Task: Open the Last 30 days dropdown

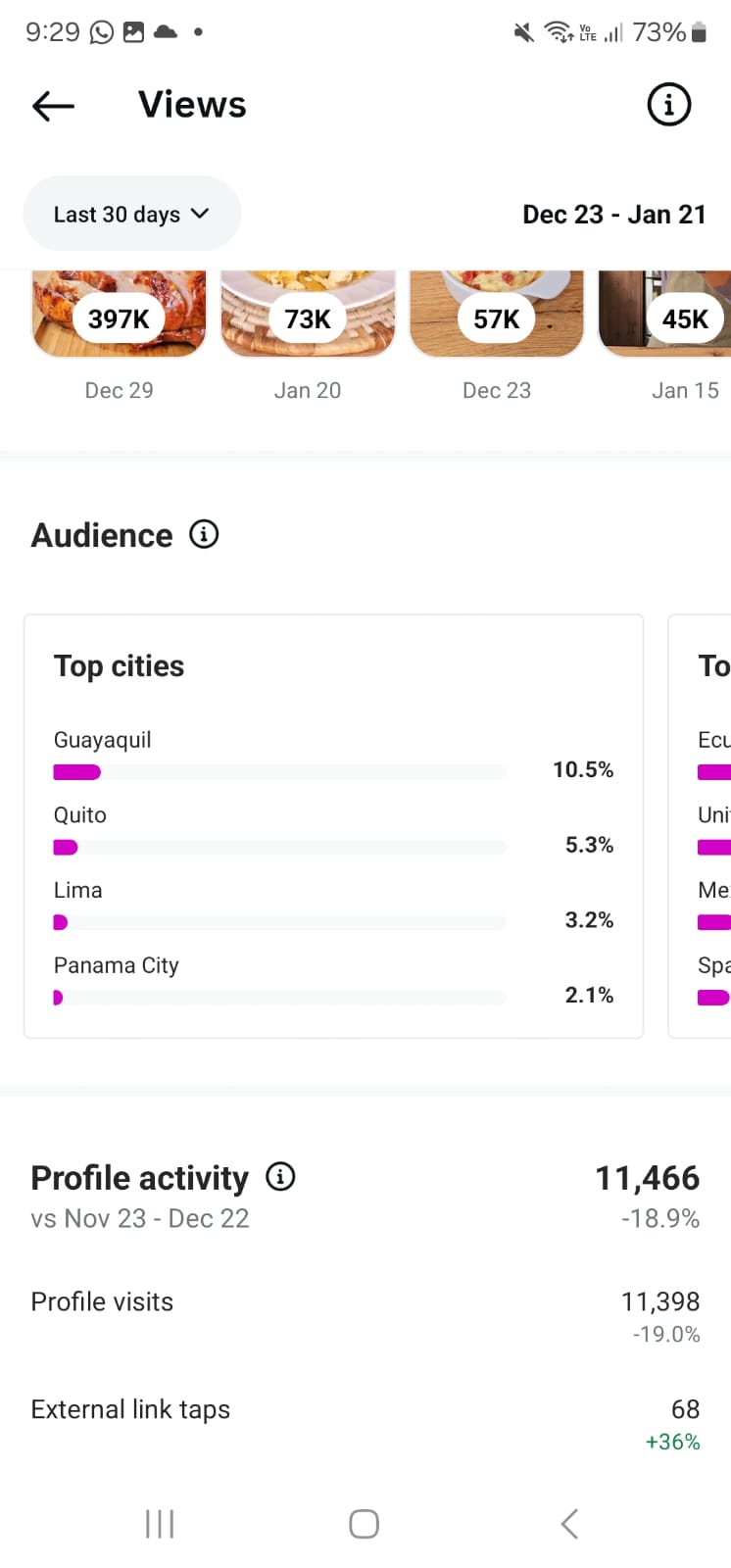Action: [131, 214]
